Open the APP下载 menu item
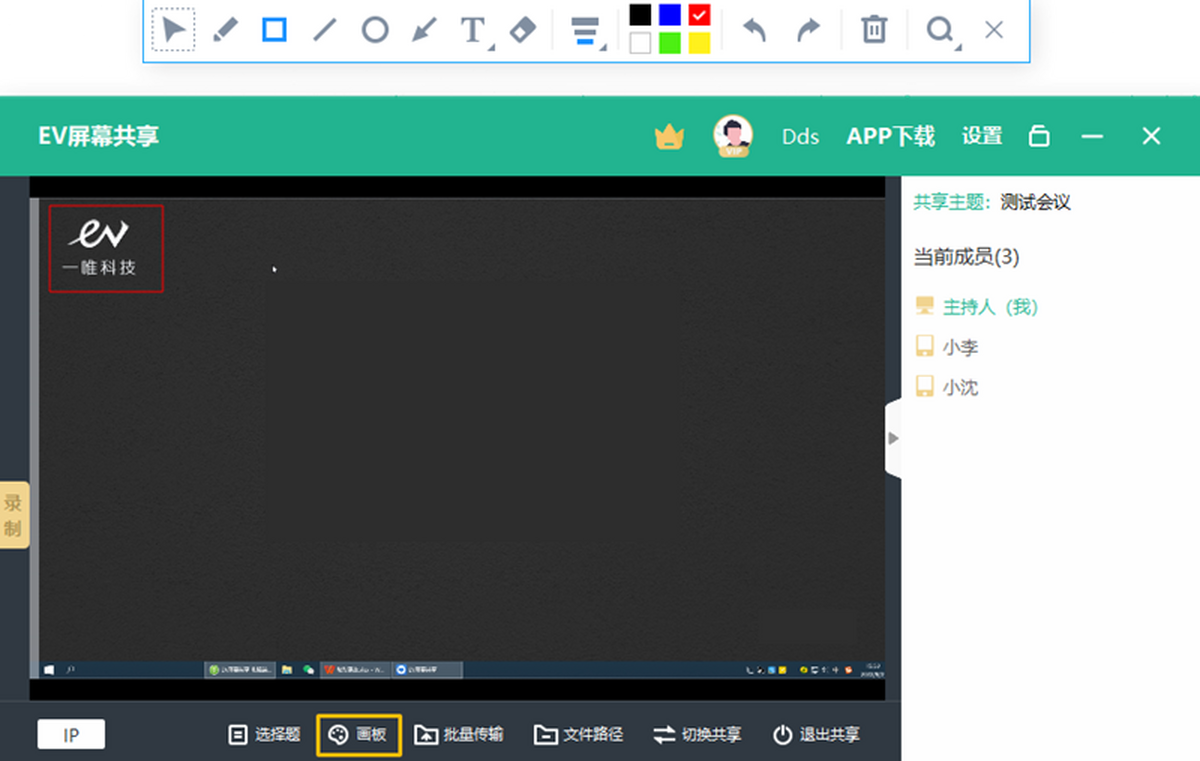The width and height of the screenshot is (1200, 761). point(891,136)
